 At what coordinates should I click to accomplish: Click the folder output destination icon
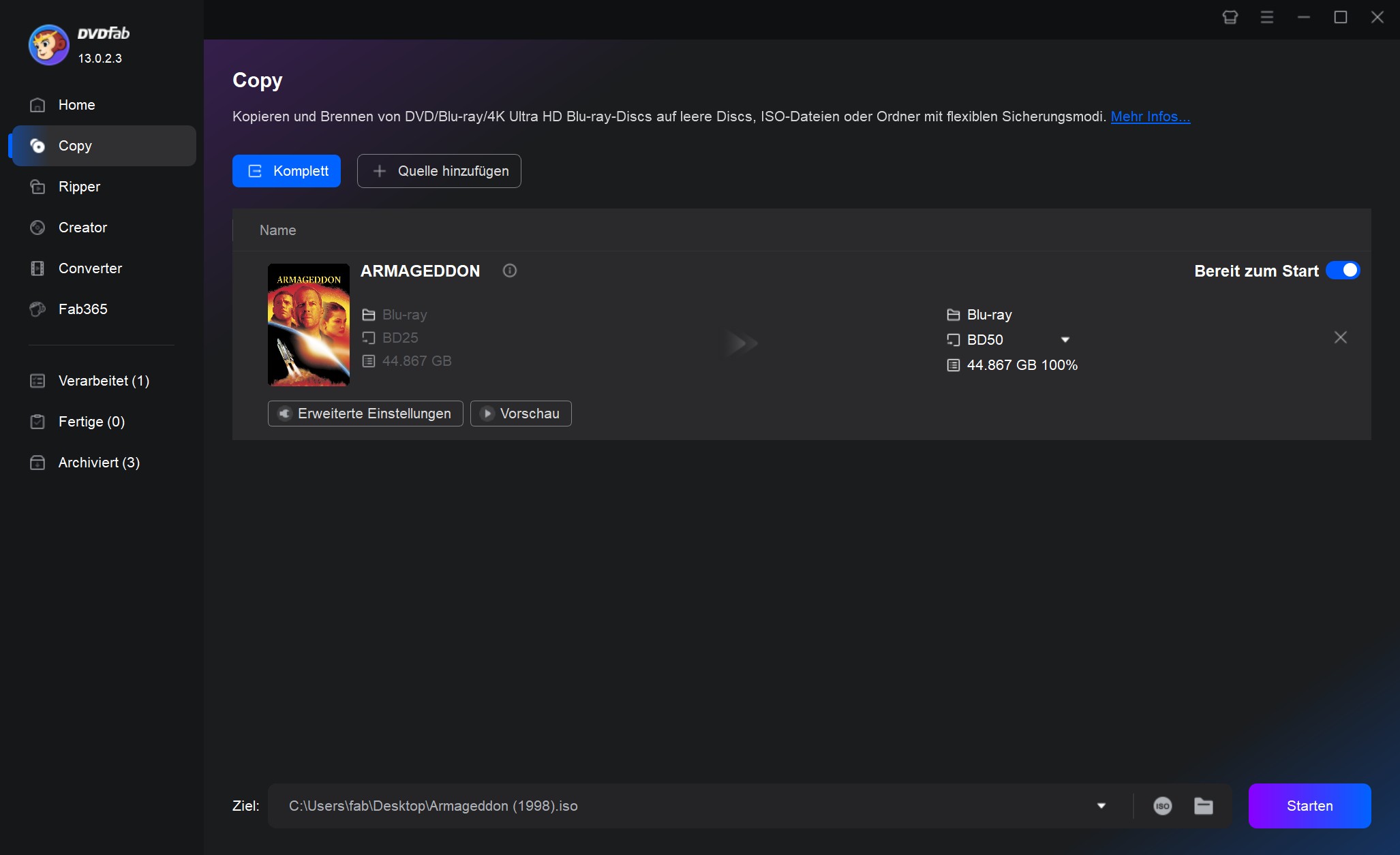[x=1203, y=805]
